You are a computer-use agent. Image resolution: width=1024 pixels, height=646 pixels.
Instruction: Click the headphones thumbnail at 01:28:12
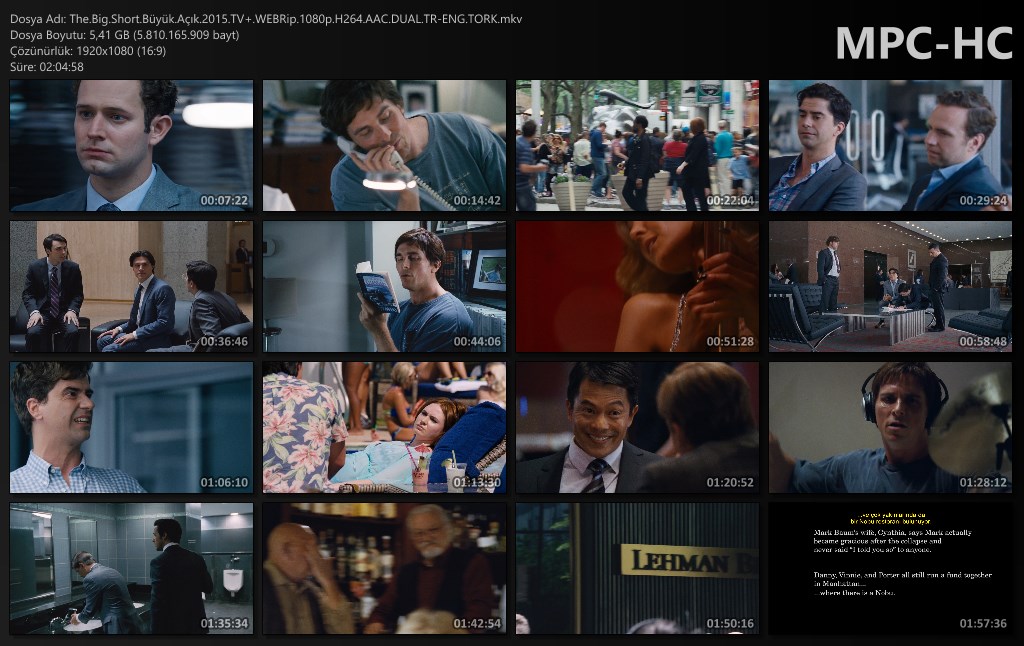click(x=890, y=428)
